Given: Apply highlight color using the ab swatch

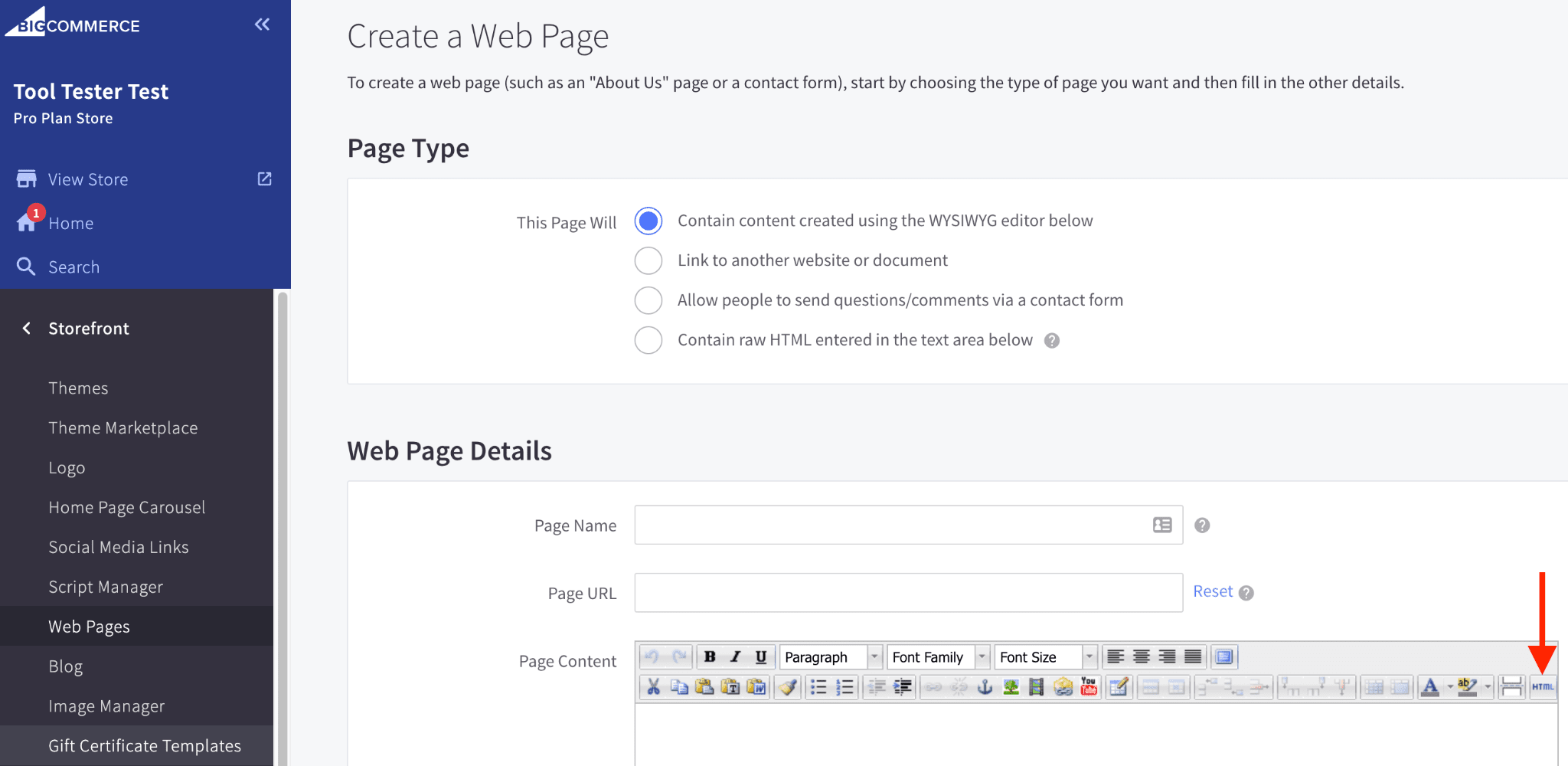Looking at the screenshot, I should pos(1468,687).
